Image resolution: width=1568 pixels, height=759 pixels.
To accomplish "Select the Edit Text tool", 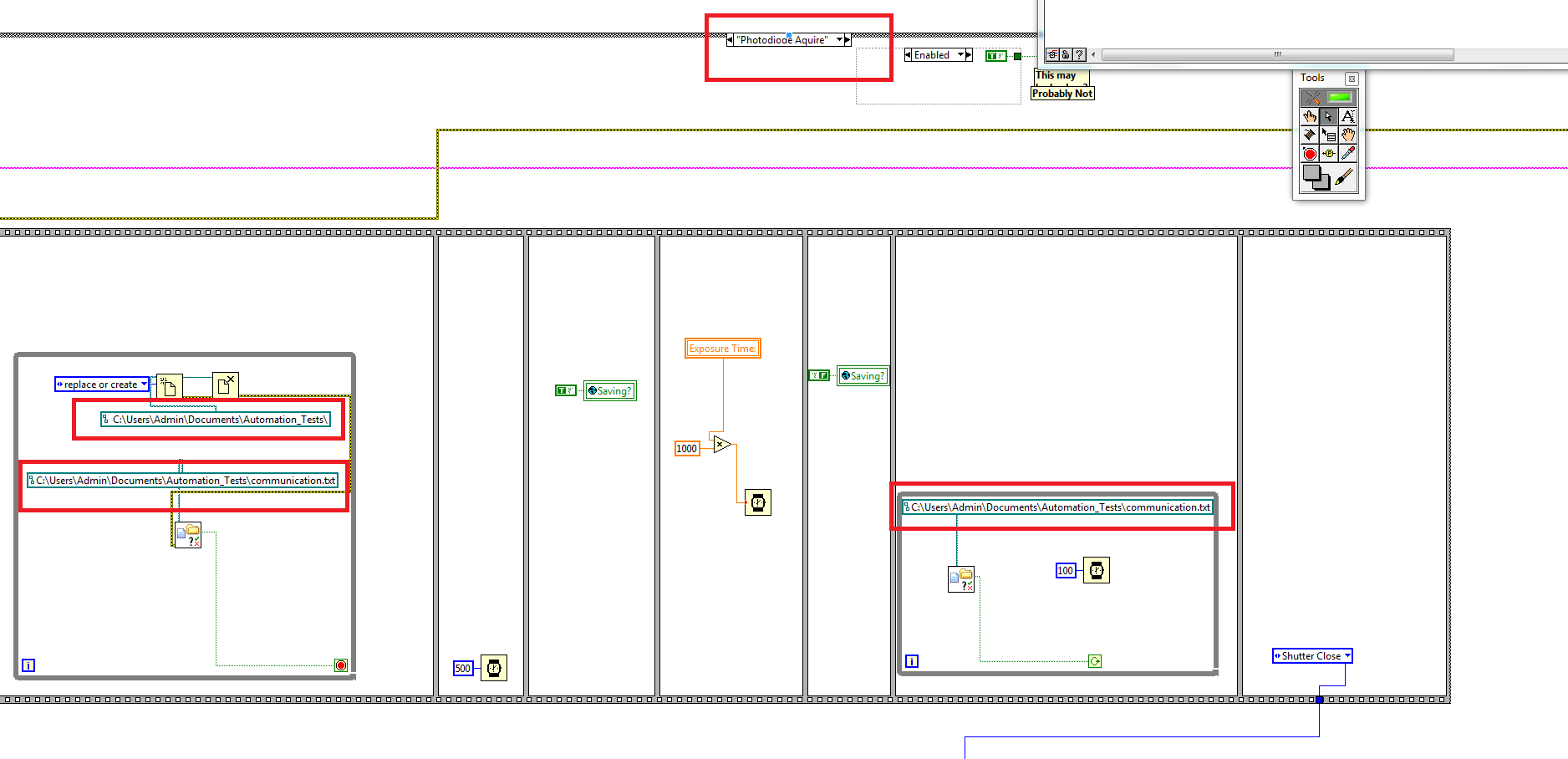I will 1347,116.
